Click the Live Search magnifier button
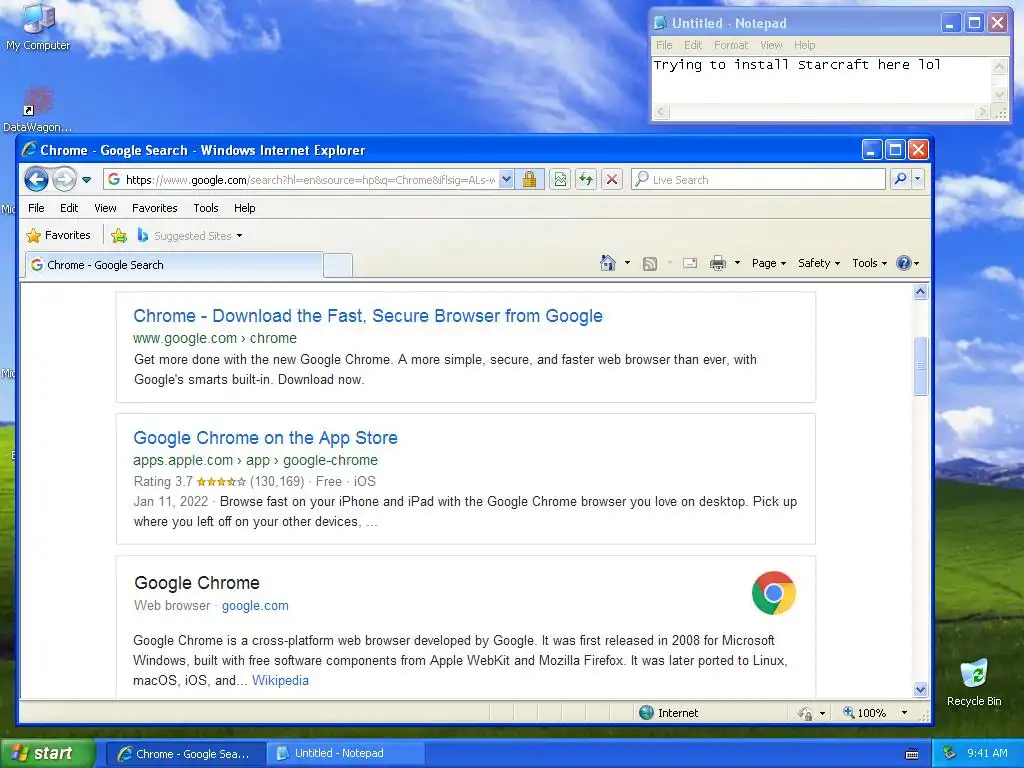 (900, 179)
